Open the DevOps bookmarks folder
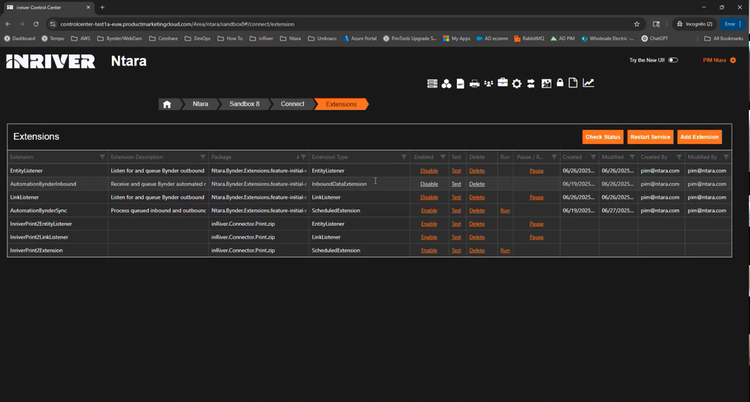Screen dimensions: 750x402 point(198,38)
